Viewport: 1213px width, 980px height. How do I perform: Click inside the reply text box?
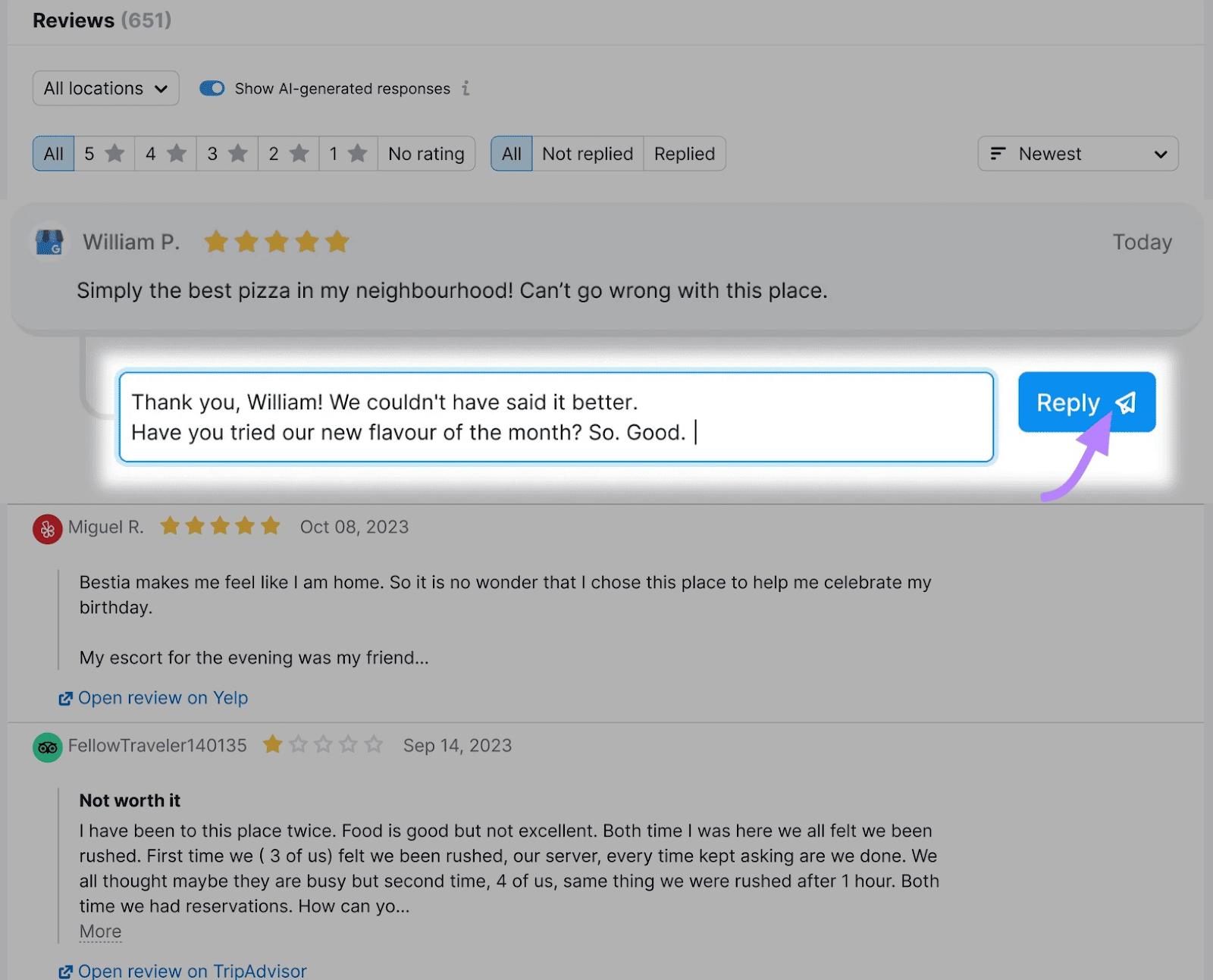pos(556,417)
